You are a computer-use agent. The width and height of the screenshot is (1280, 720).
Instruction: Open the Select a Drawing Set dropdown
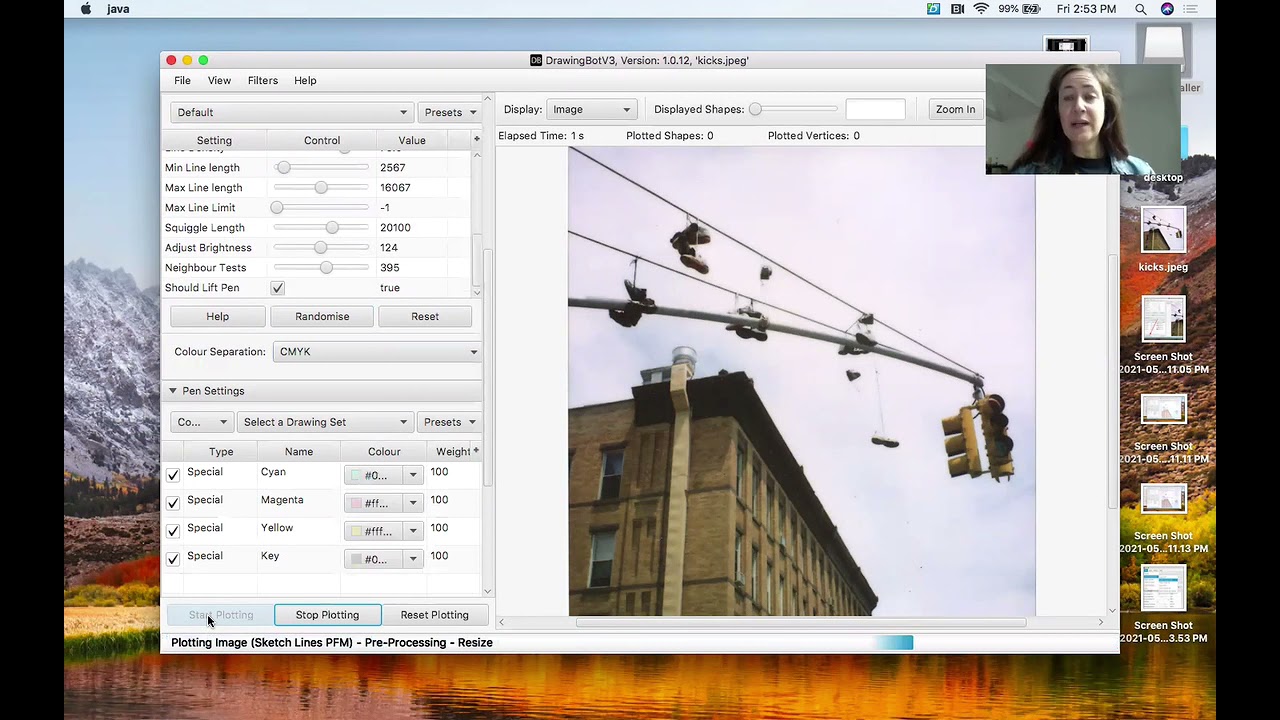[324, 422]
